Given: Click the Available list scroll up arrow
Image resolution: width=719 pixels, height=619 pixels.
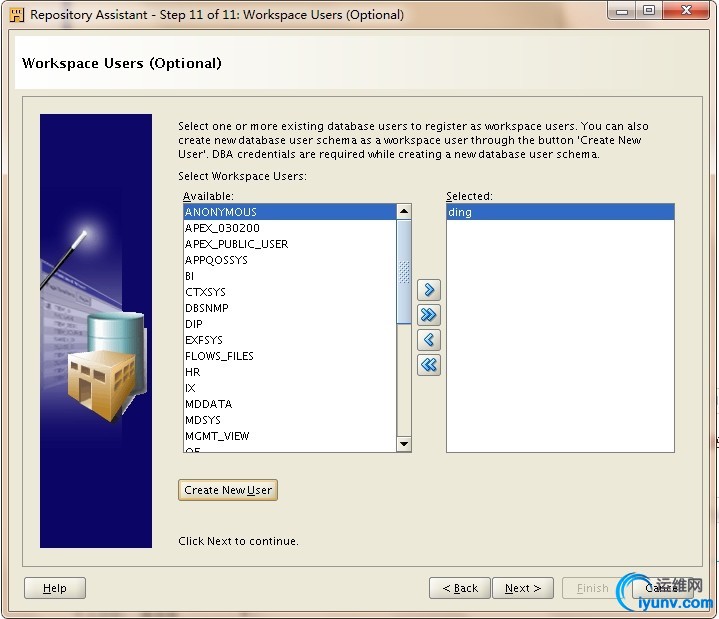Looking at the screenshot, I should (x=404, y=211).
